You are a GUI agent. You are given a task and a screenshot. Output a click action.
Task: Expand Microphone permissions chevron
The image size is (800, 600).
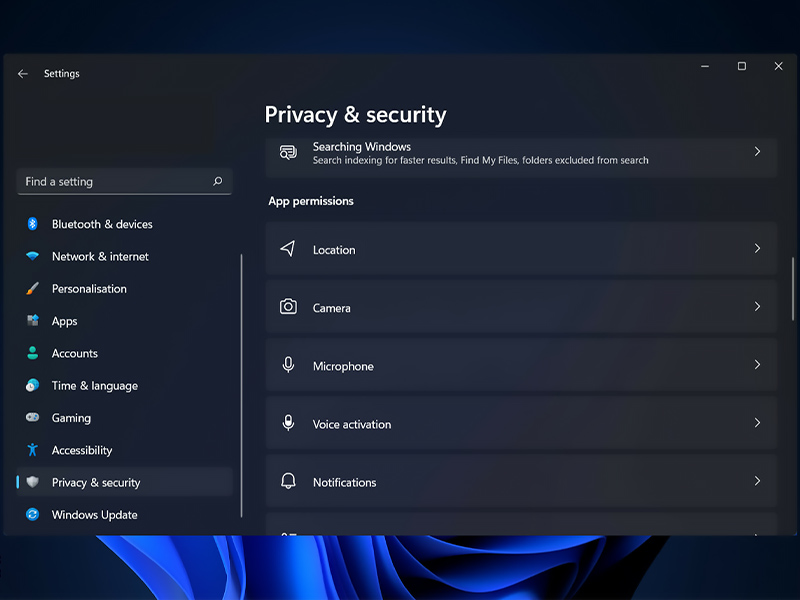coord(757,365)
